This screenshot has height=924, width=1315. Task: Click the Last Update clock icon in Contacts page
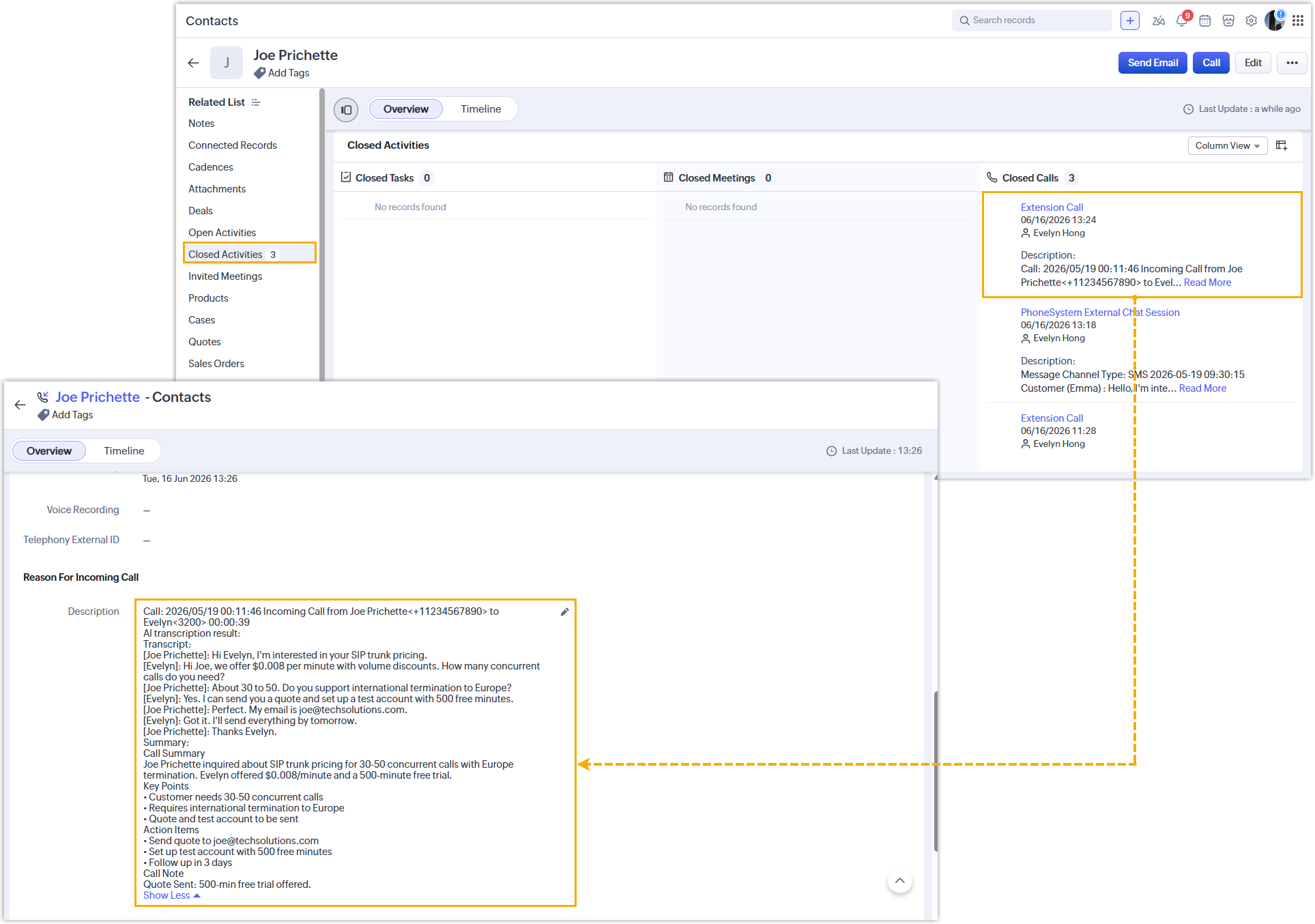coord(1188,109)
